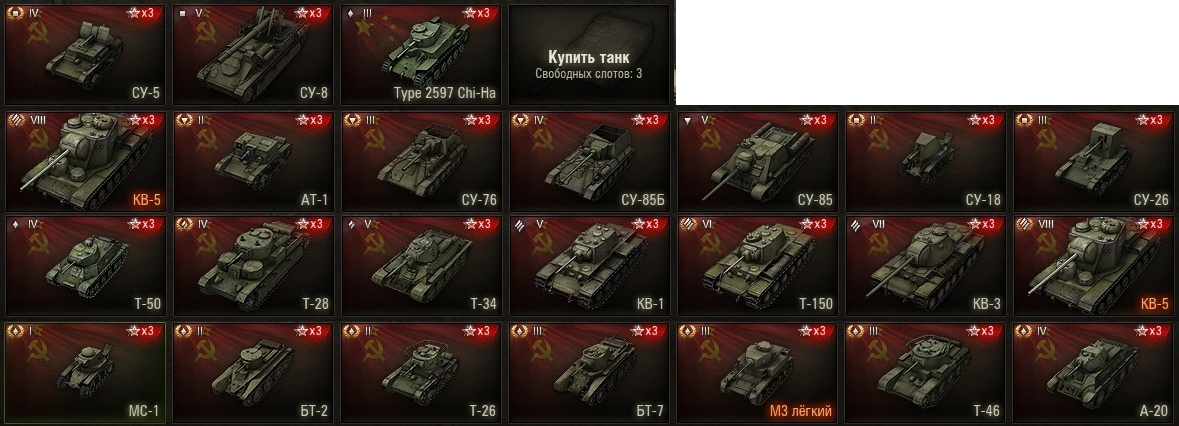
Task: Choose the СУ-85Б tank card
Action: [589, 161]
